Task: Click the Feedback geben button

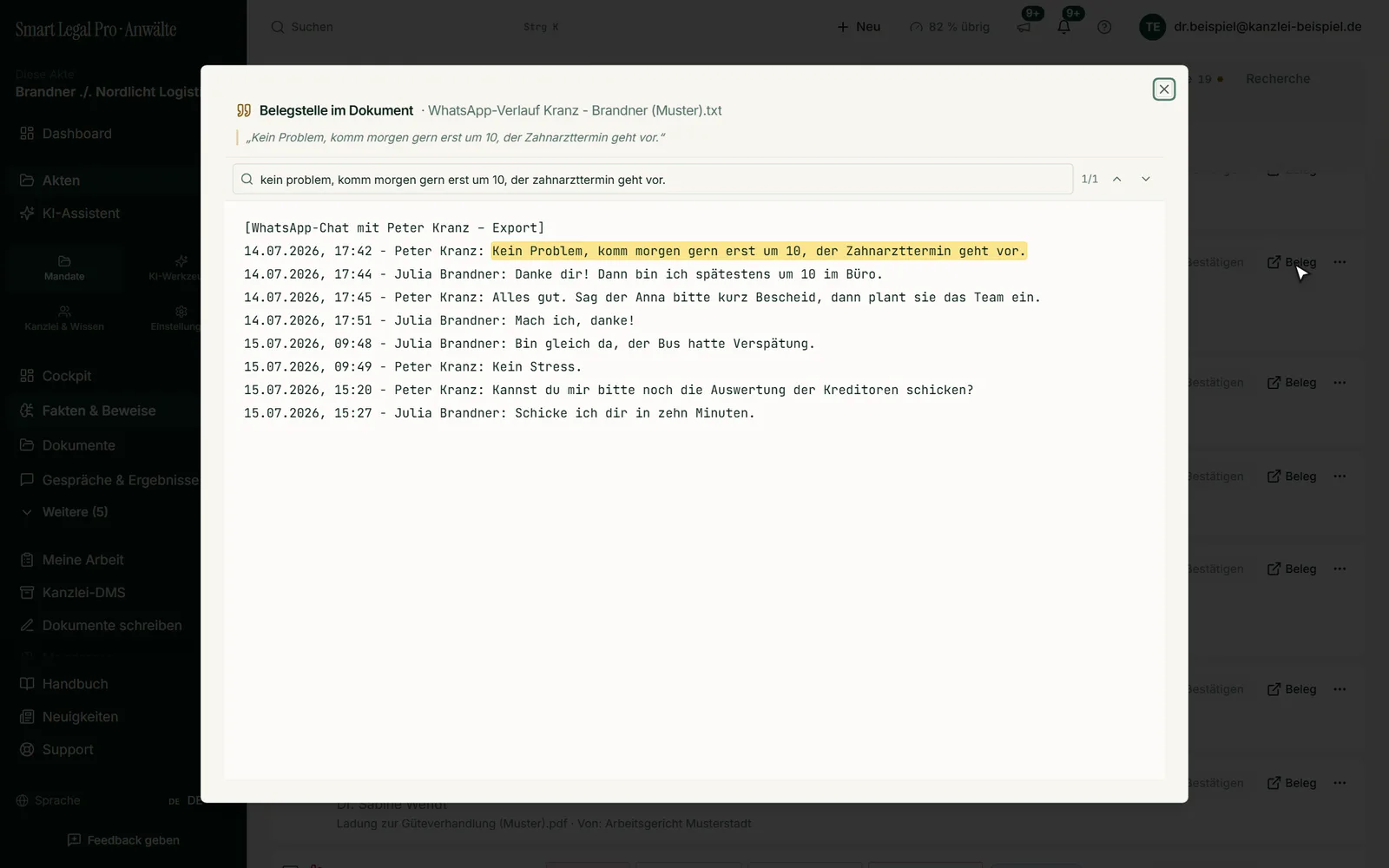Action: 123,840
